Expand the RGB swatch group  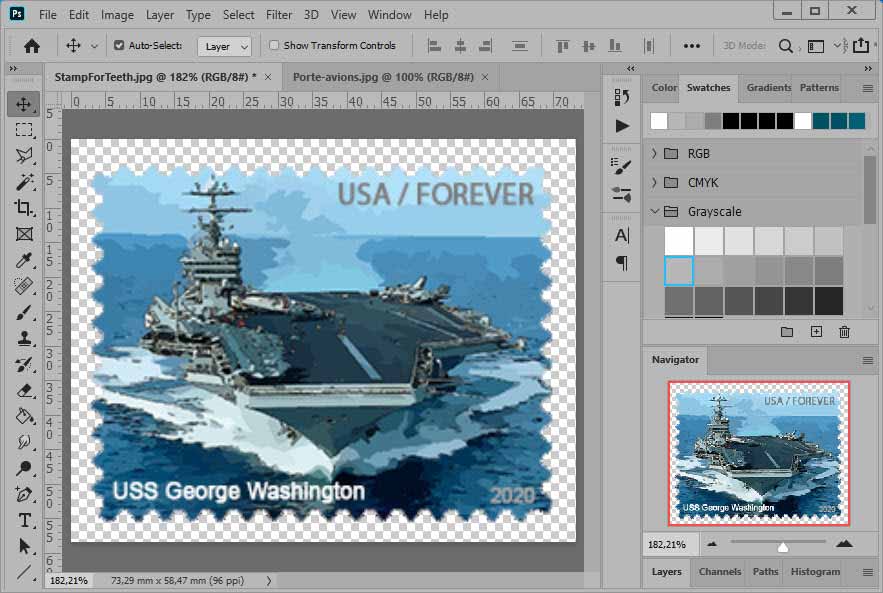(654, 153)
